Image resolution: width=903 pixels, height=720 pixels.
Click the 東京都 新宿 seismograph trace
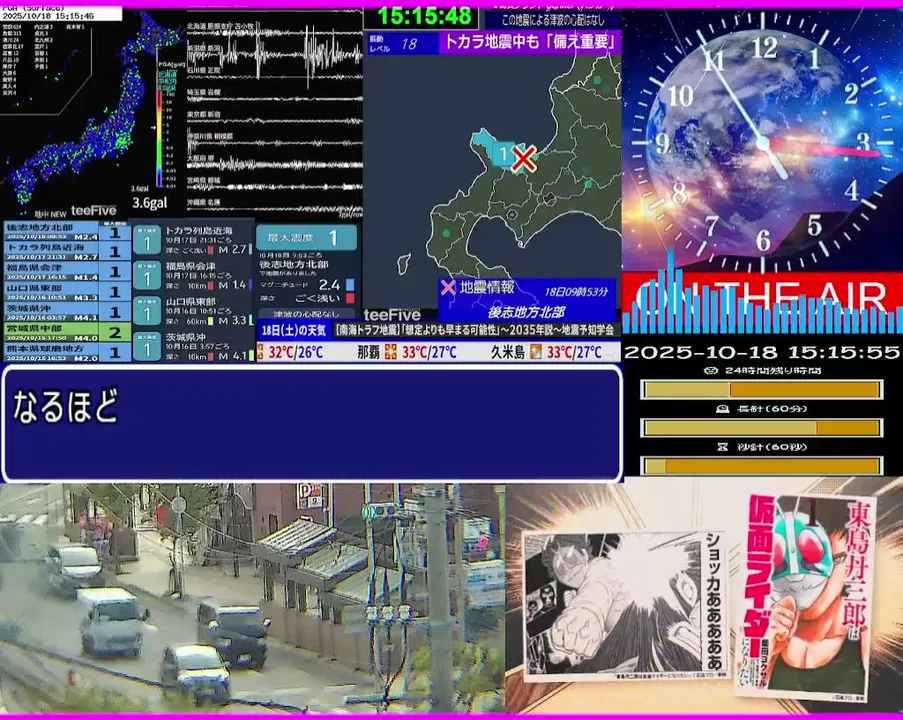tap(275, 120)
